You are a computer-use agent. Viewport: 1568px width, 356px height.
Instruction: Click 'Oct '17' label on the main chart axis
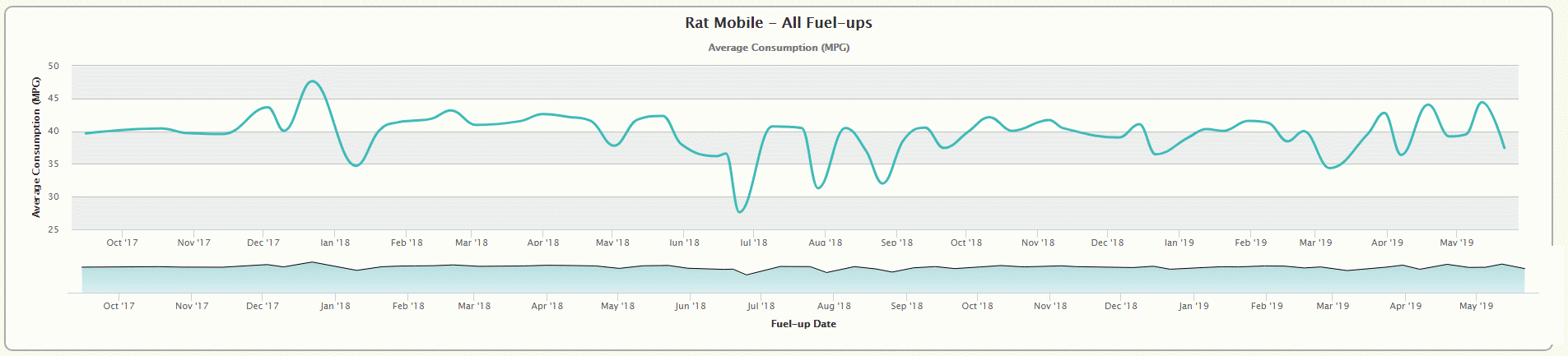(122, 243)
